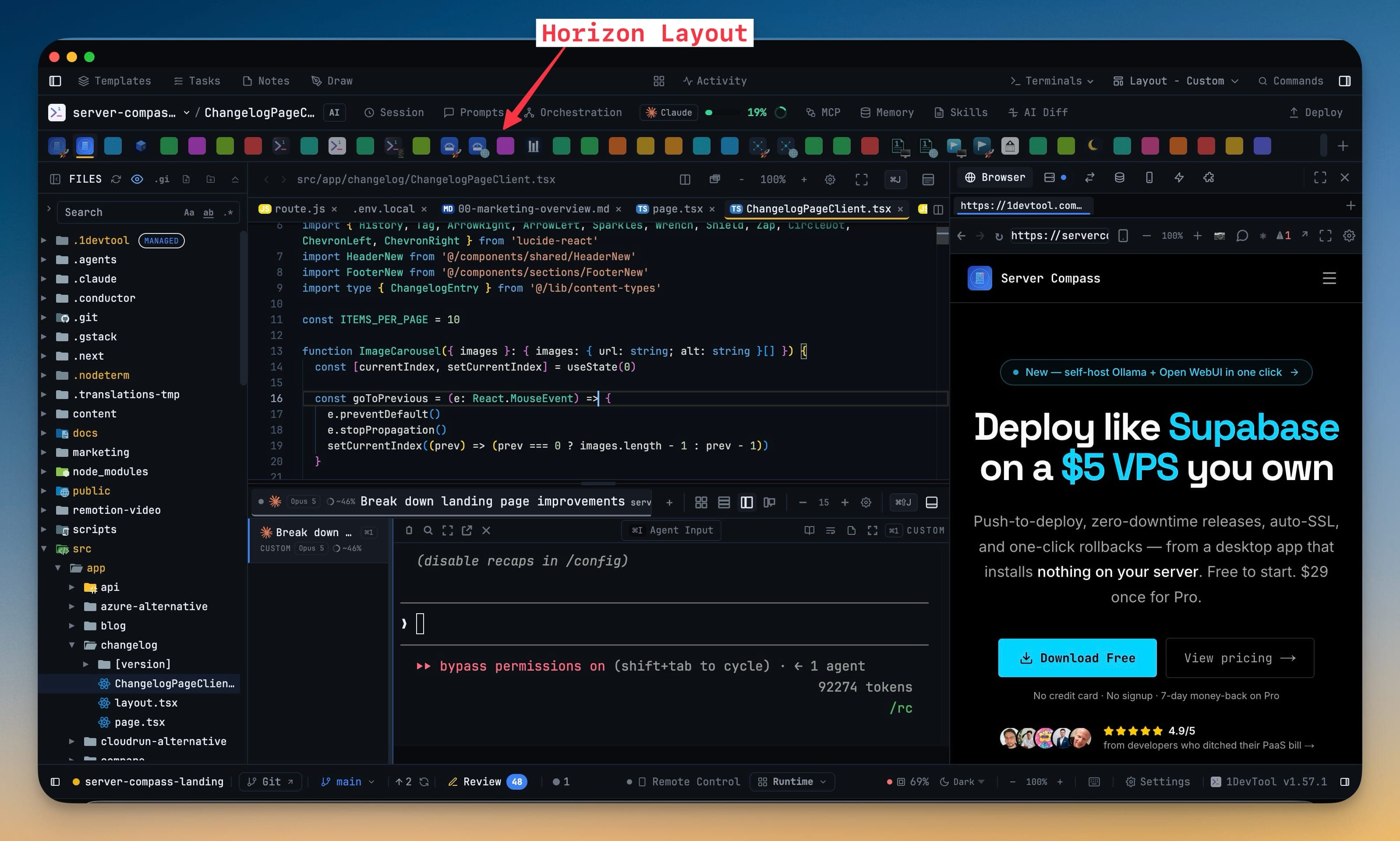This screenshot has width=1400, height=841.
Task: Toggle hidden files with the eye icon
Action: coord(137,179)
